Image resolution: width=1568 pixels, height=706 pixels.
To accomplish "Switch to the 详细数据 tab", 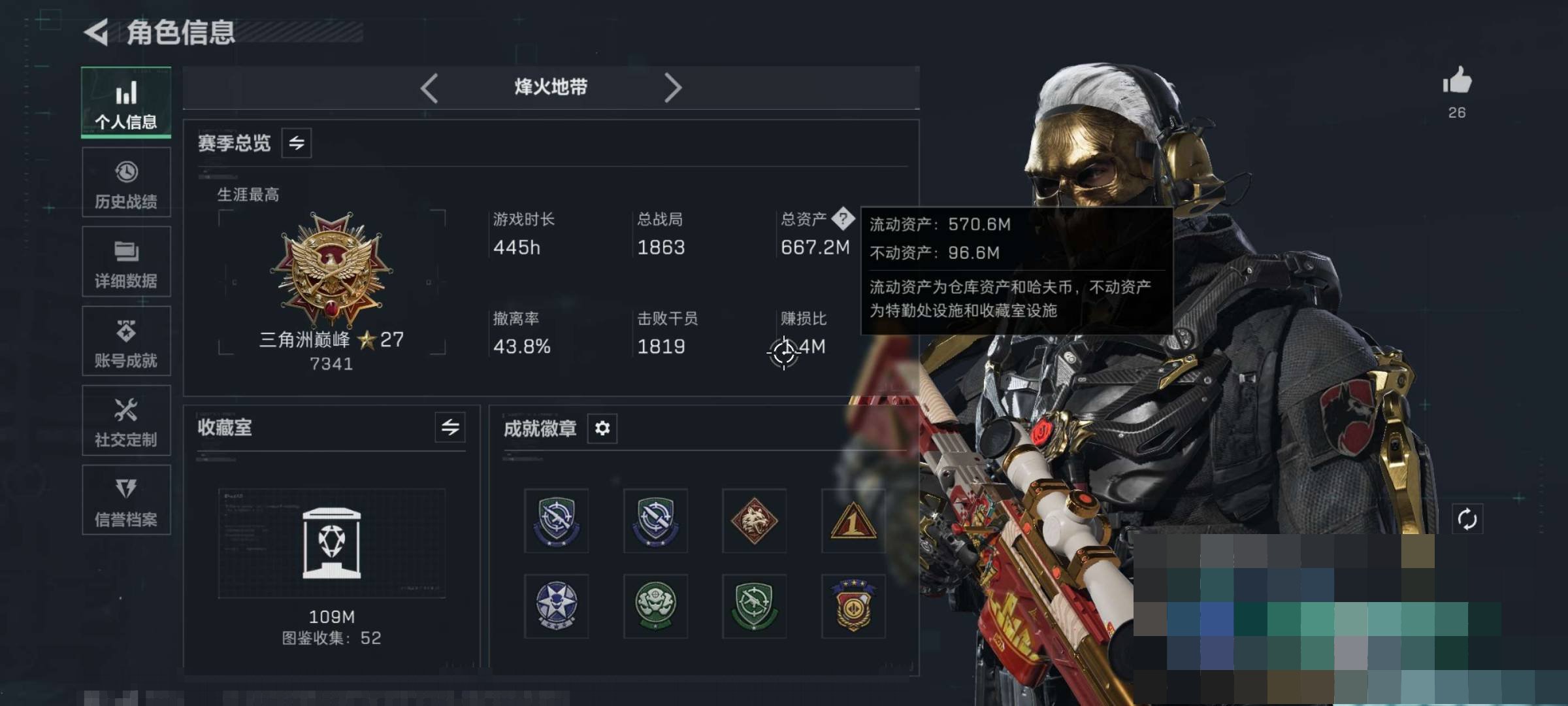I will point(126,261).
